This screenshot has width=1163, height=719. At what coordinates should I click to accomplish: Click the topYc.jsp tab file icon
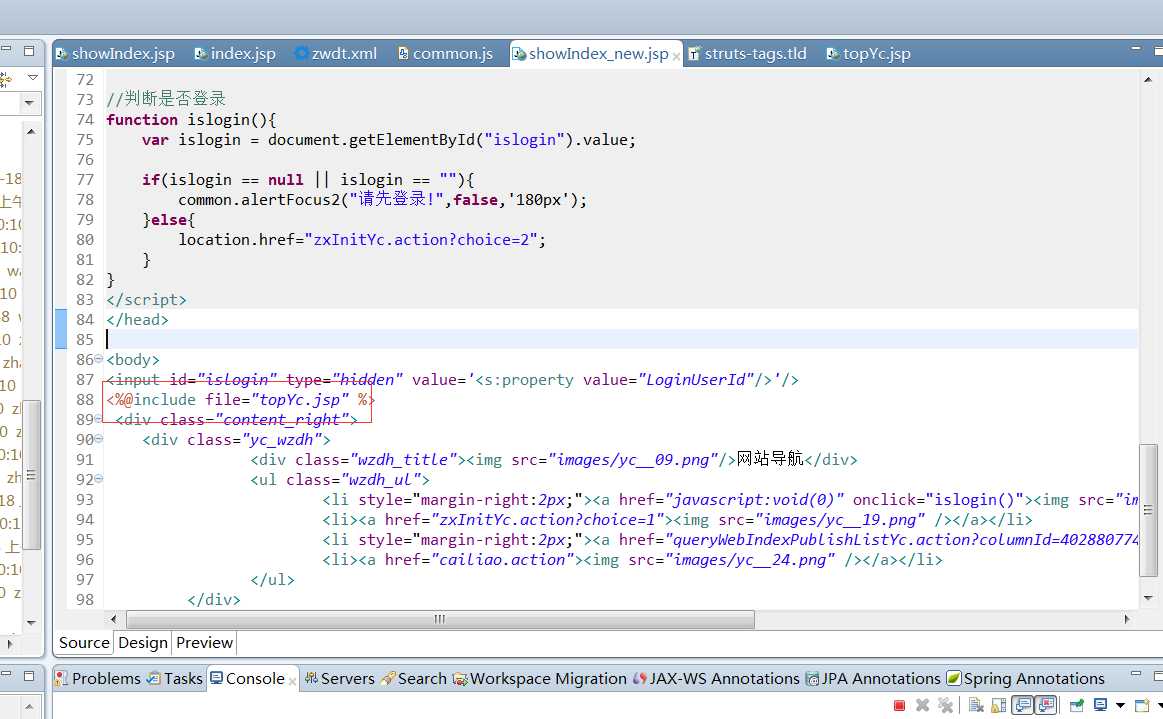coord(833,54)
